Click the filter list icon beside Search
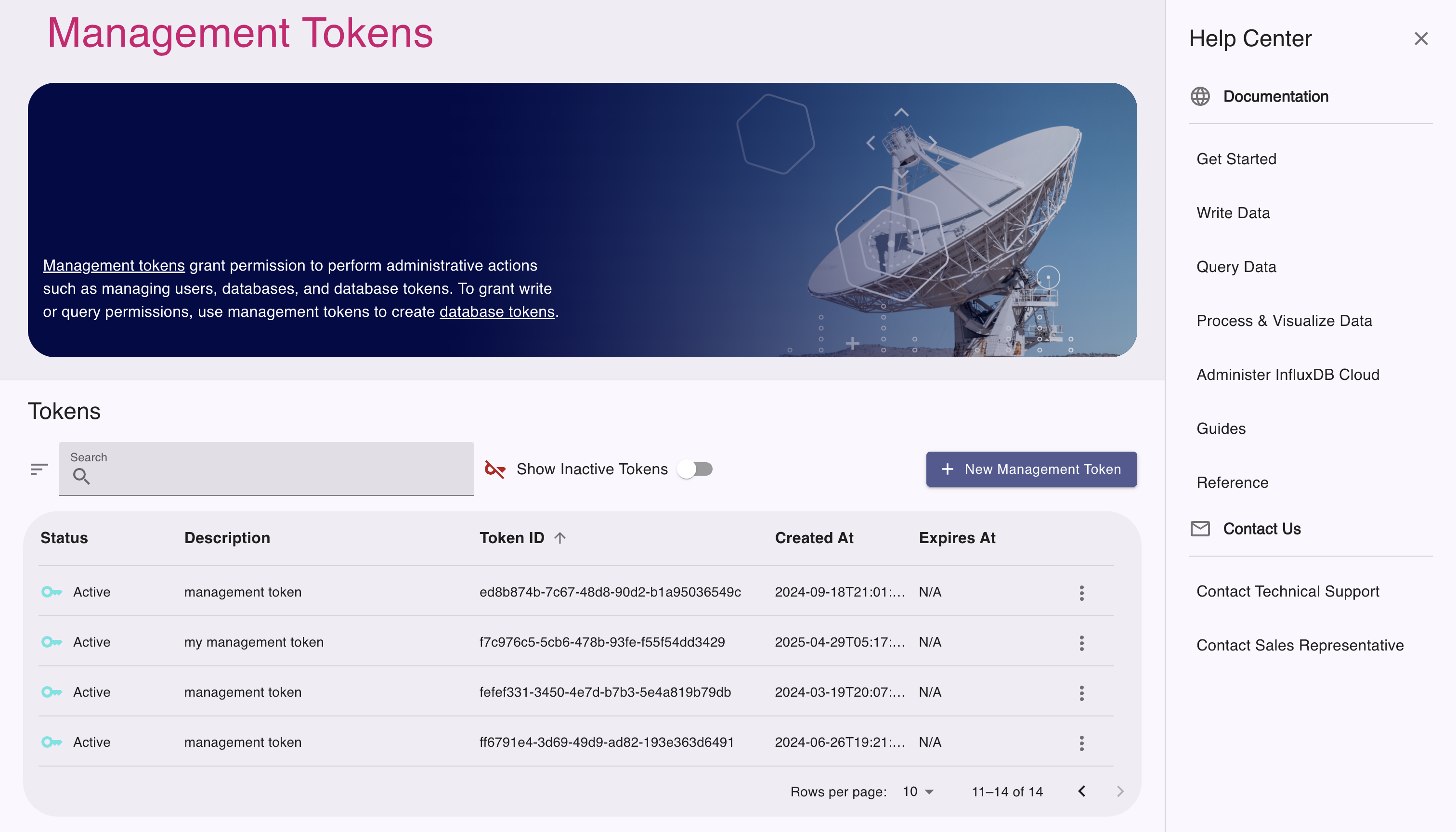Viewport: 1456px width, 832px height. click(x=39, y=469)
